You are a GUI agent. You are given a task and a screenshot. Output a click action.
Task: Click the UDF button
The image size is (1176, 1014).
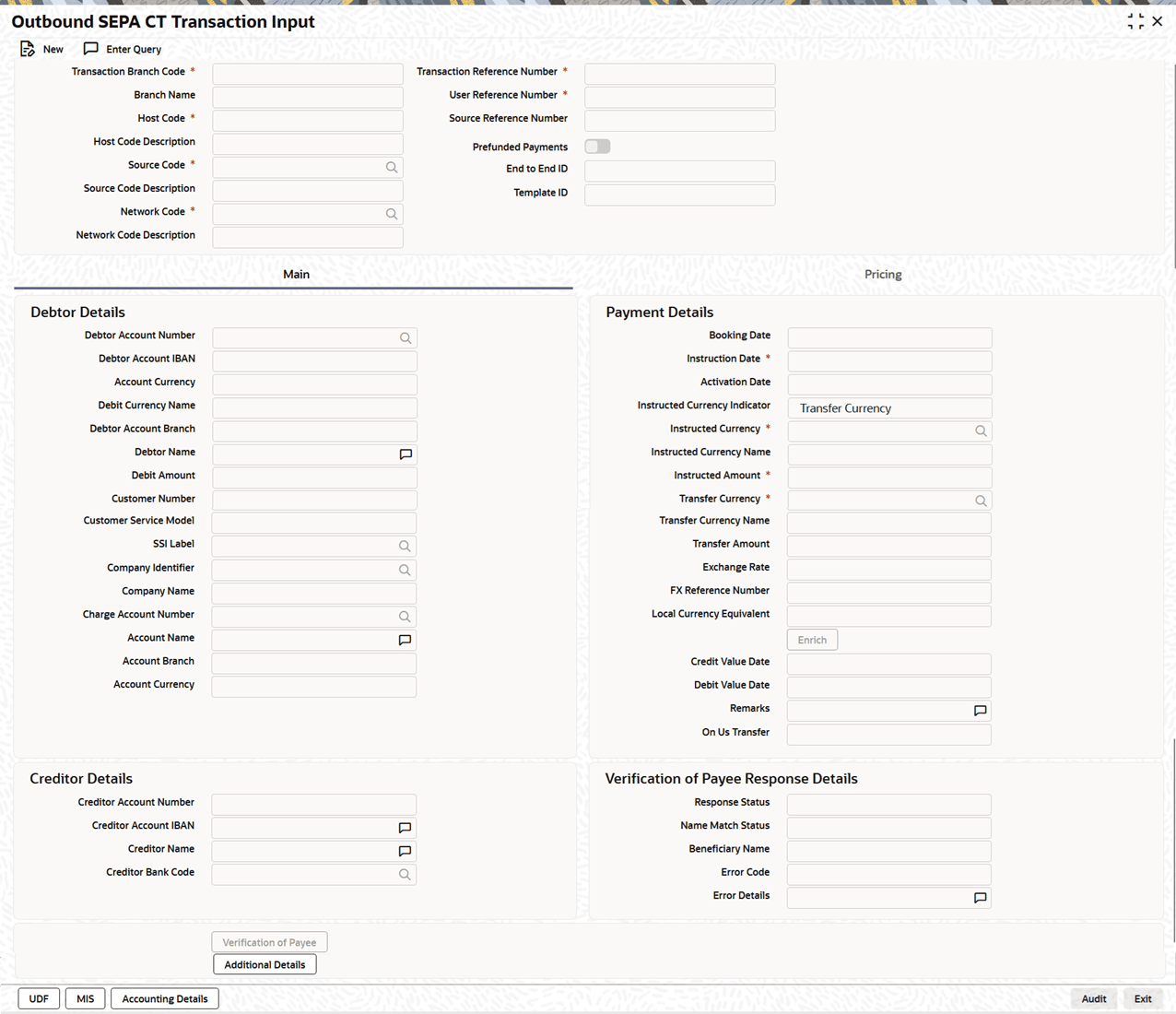click(39, 998)
